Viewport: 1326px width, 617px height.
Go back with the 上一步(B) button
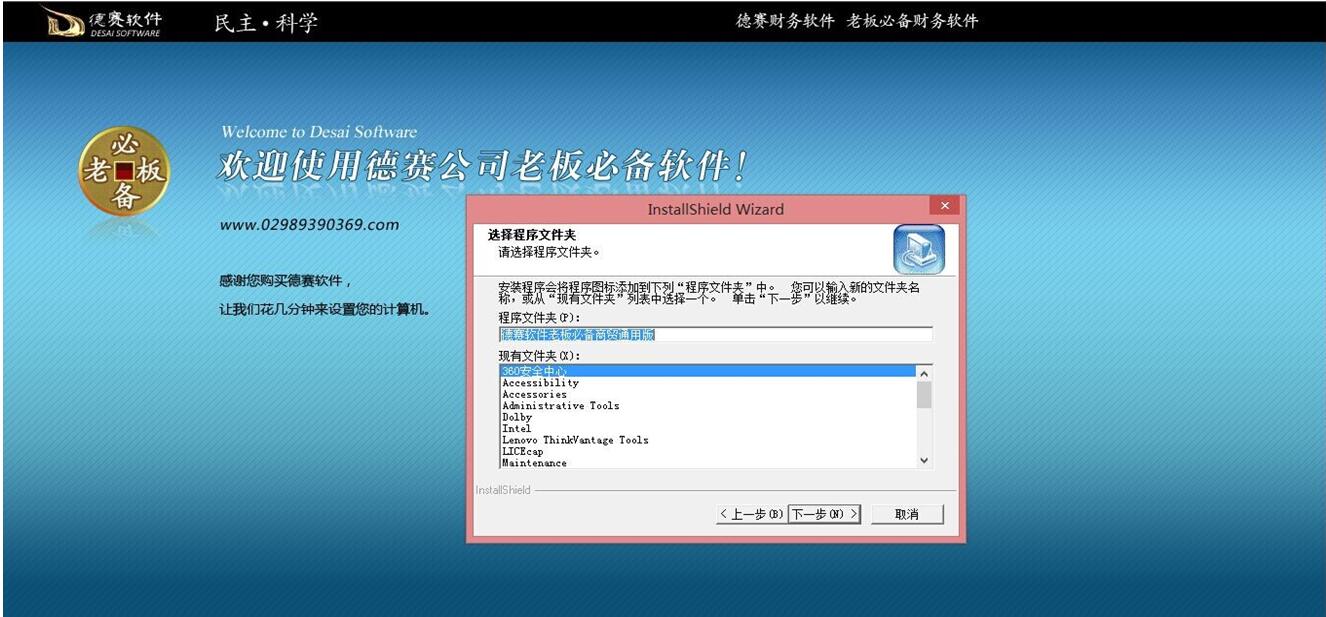(751, 514)
